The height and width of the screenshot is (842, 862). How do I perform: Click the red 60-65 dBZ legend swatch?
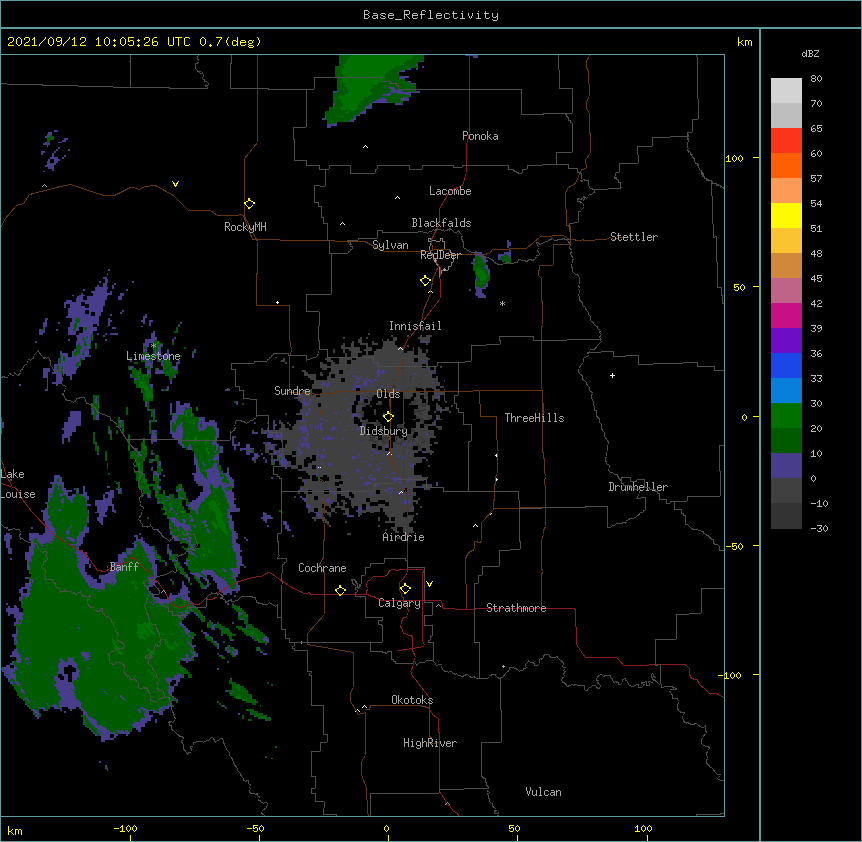pos(786,141)
